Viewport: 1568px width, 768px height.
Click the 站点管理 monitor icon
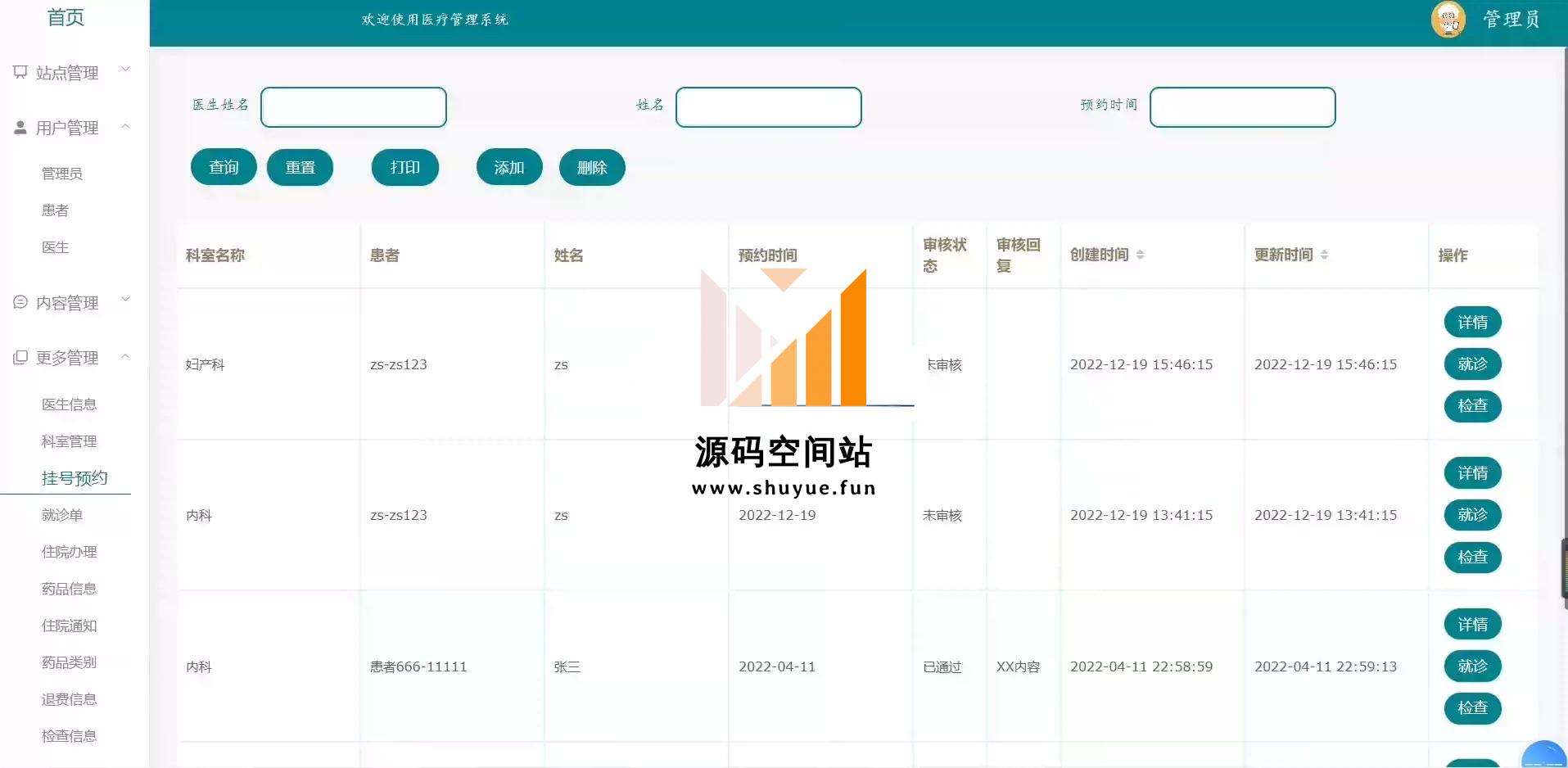[x=20, y=72]
